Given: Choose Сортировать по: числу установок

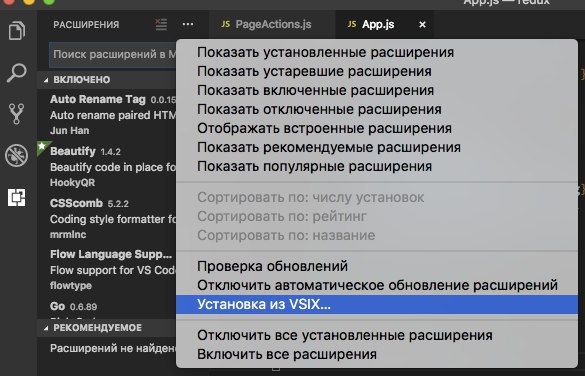Looking at the screenshot, I should [x=377, y=197].
